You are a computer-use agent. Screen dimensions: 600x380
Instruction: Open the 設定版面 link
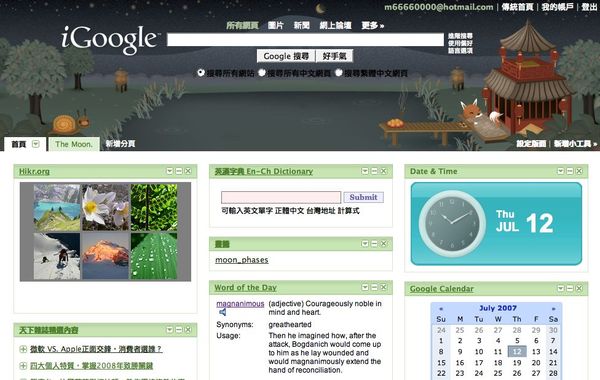[531, 144]
